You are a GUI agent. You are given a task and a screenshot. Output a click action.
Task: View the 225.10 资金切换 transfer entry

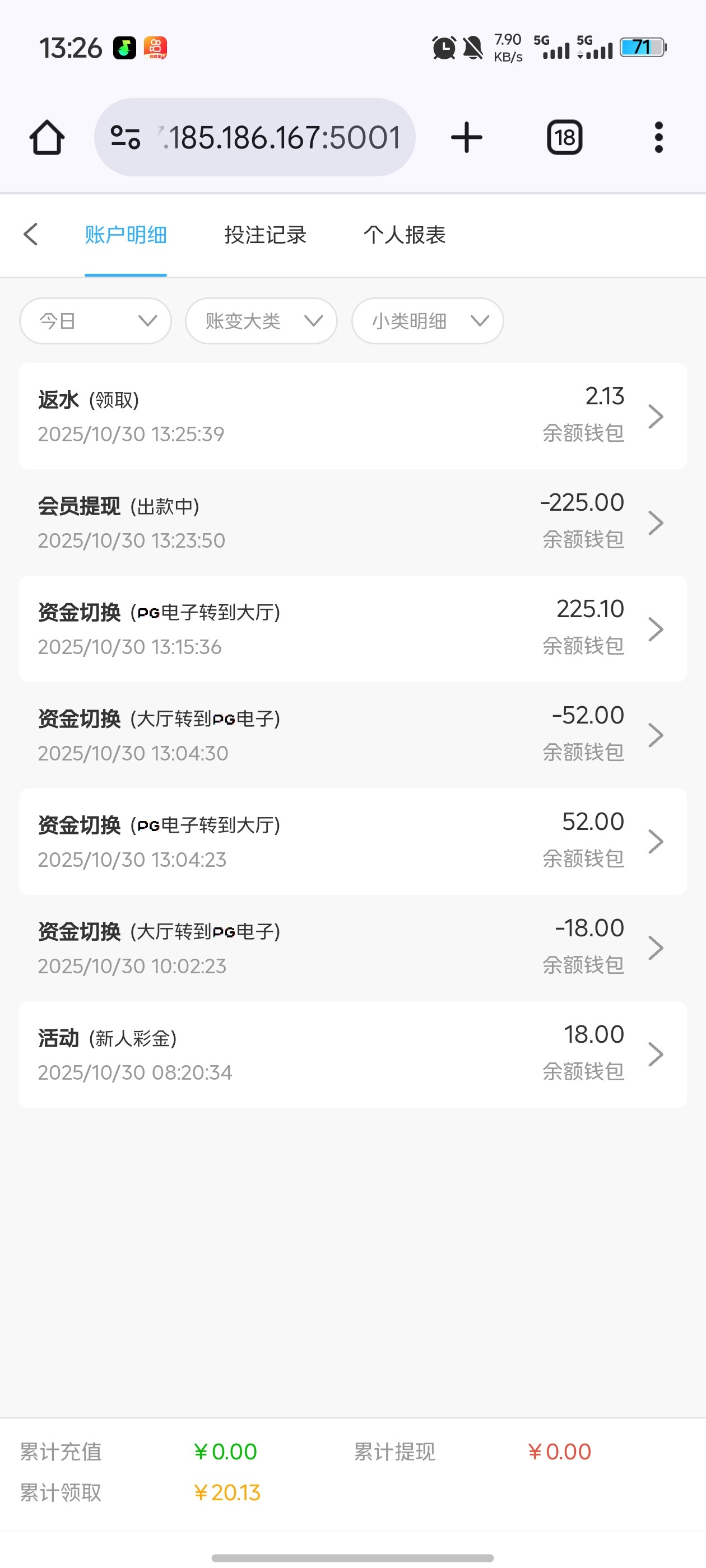(x=352, y=629)
